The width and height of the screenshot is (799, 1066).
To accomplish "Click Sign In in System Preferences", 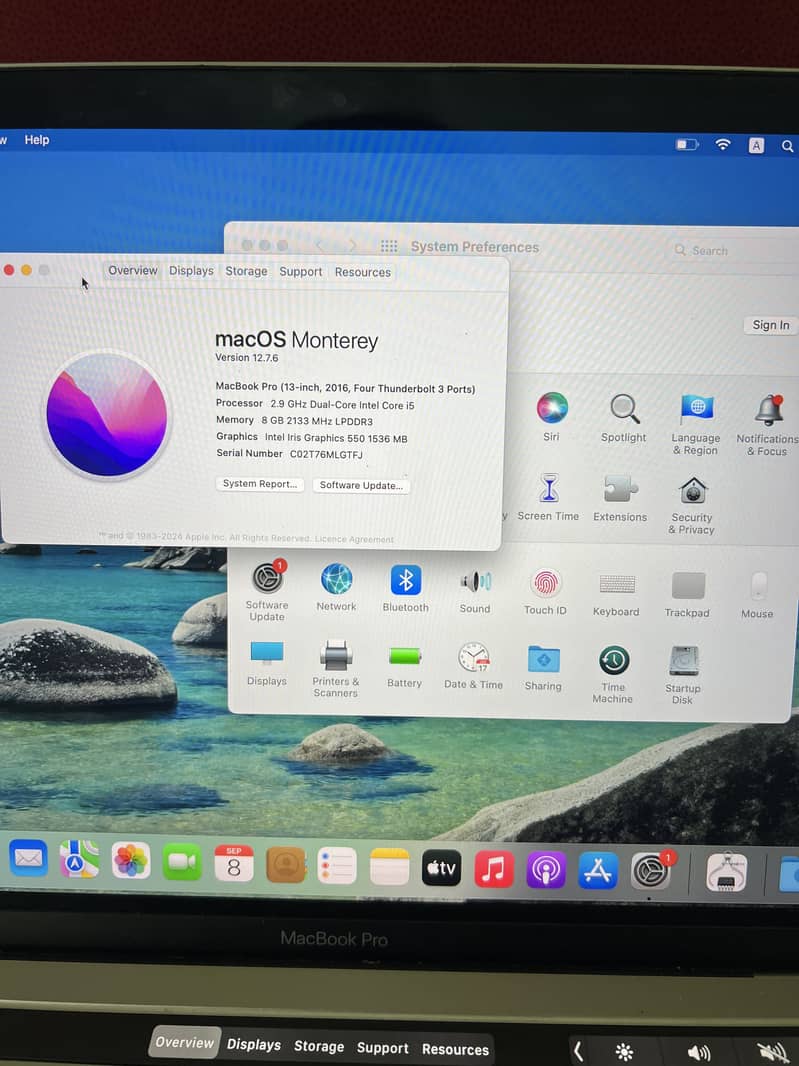I will 770,325.
